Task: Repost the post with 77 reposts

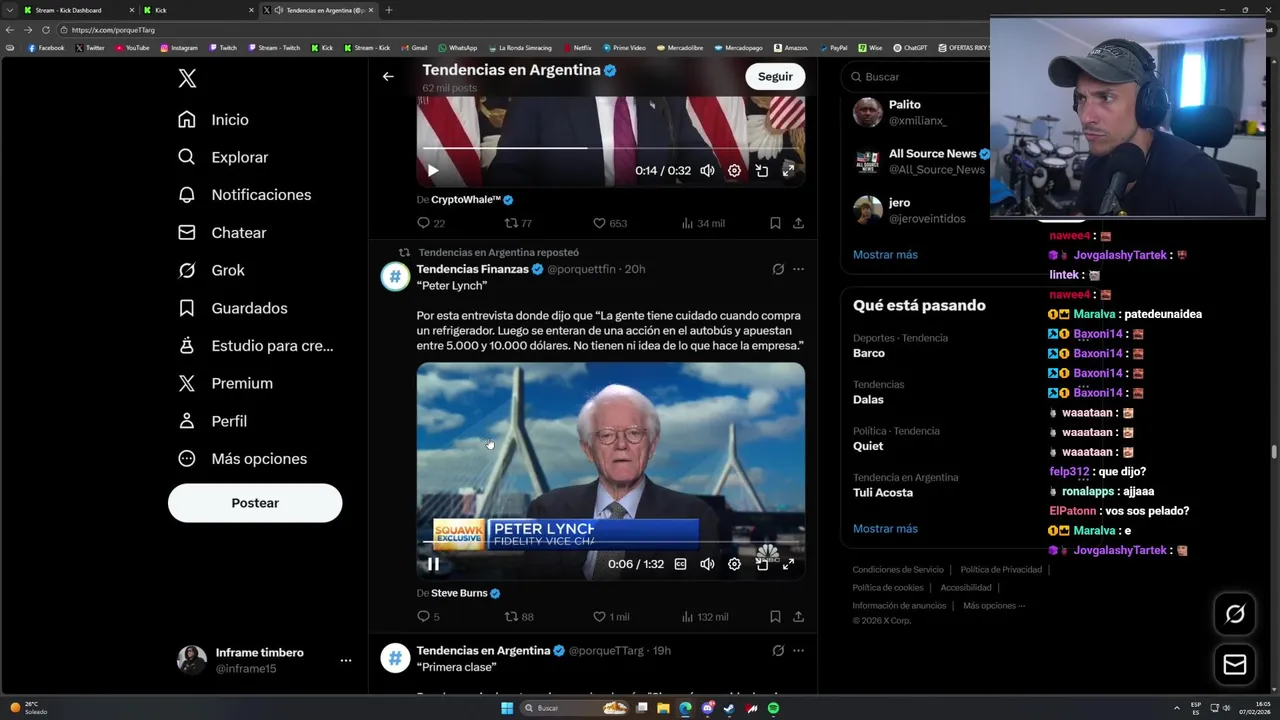Action: pos(518,223)
